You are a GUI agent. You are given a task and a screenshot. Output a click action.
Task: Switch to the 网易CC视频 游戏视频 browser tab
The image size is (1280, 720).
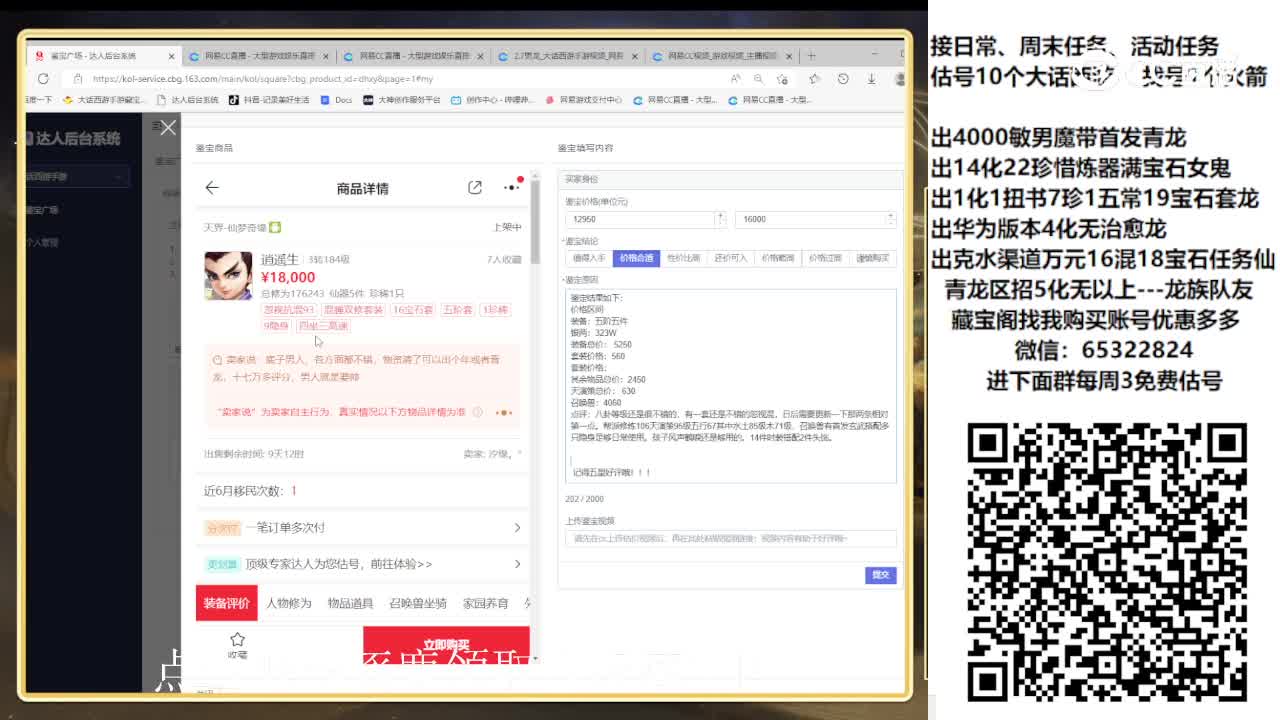click(721, 56)
